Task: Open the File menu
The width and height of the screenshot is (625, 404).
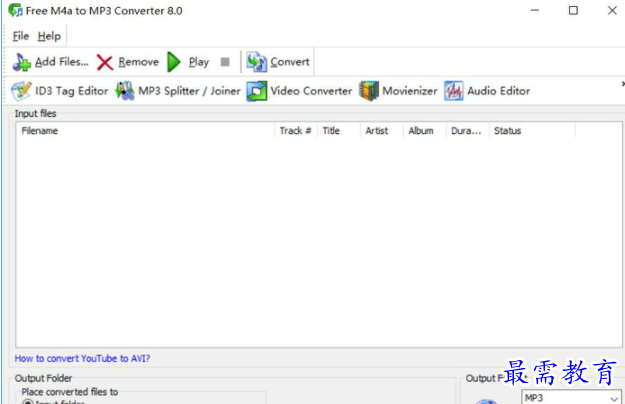Action: tap(21, 36)
